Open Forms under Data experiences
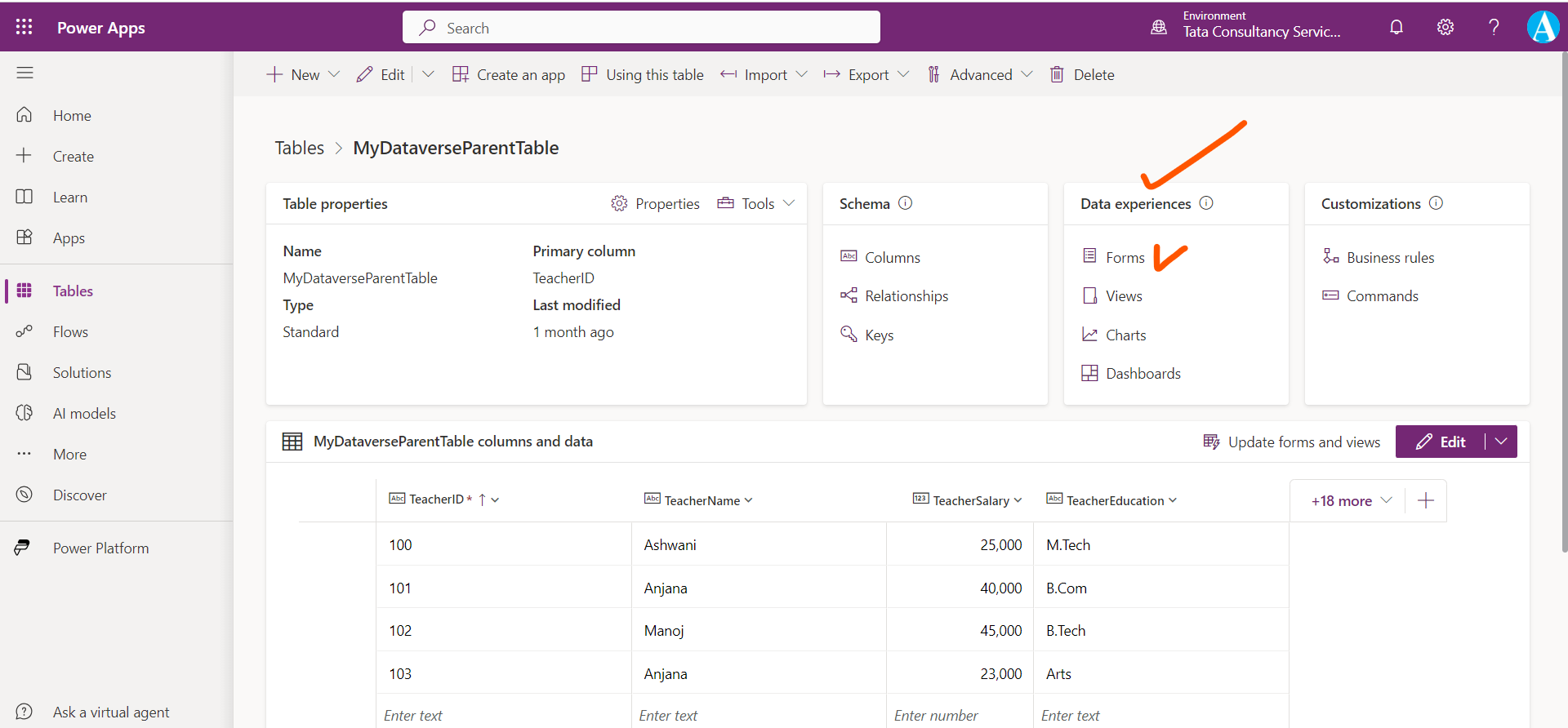The height and width of the screenshot is (728, 1568). [x=1125, y=257]
